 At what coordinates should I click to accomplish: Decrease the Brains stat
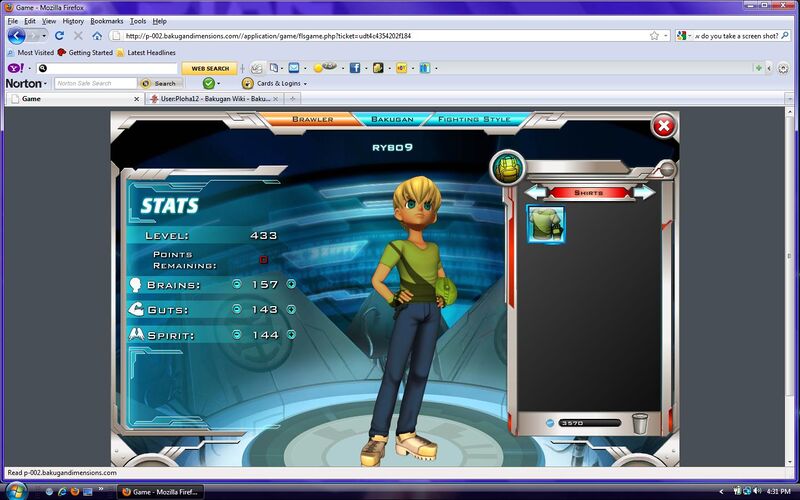pyautogui.click(x=236, y=284)
